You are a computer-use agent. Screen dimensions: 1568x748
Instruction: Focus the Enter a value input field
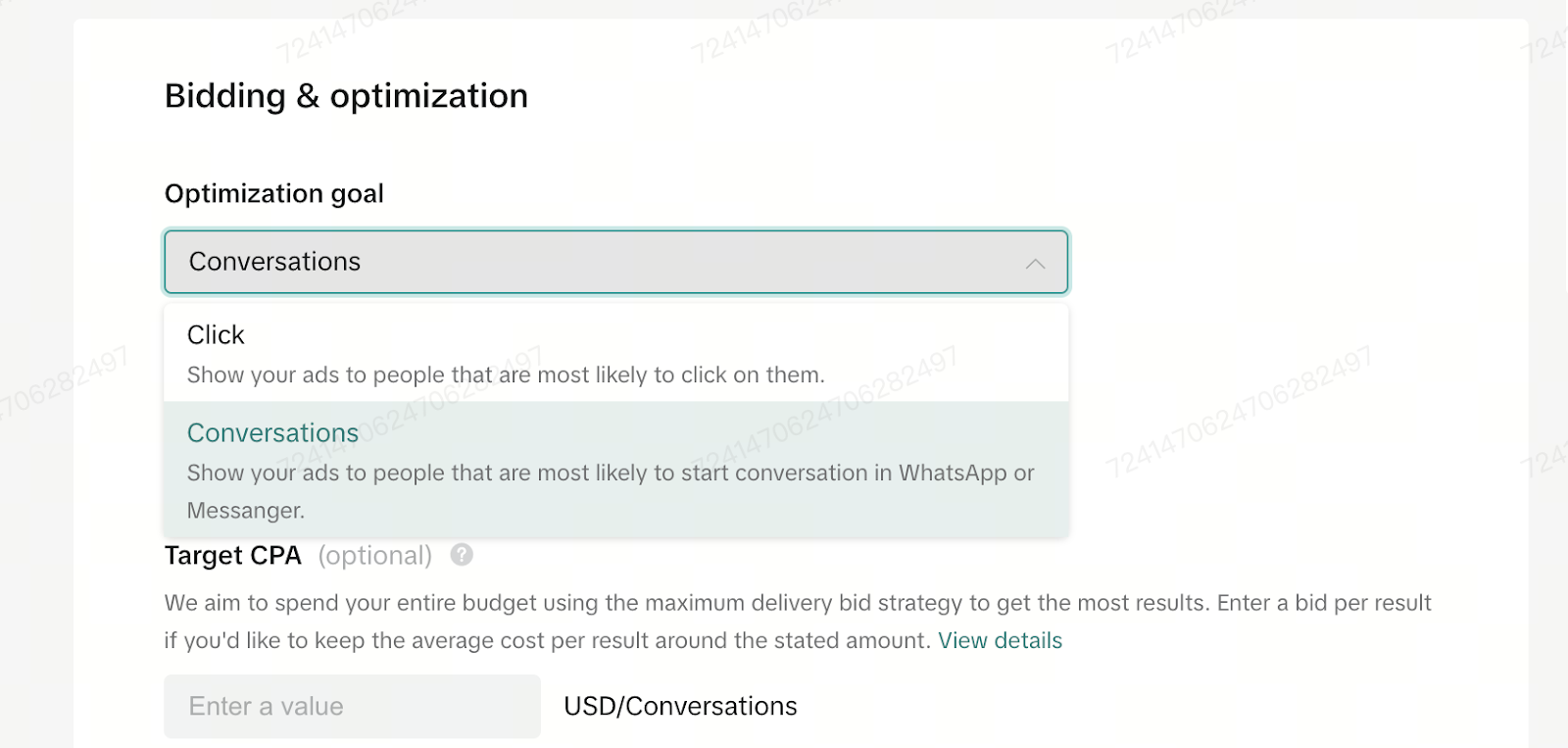[352, 706]
